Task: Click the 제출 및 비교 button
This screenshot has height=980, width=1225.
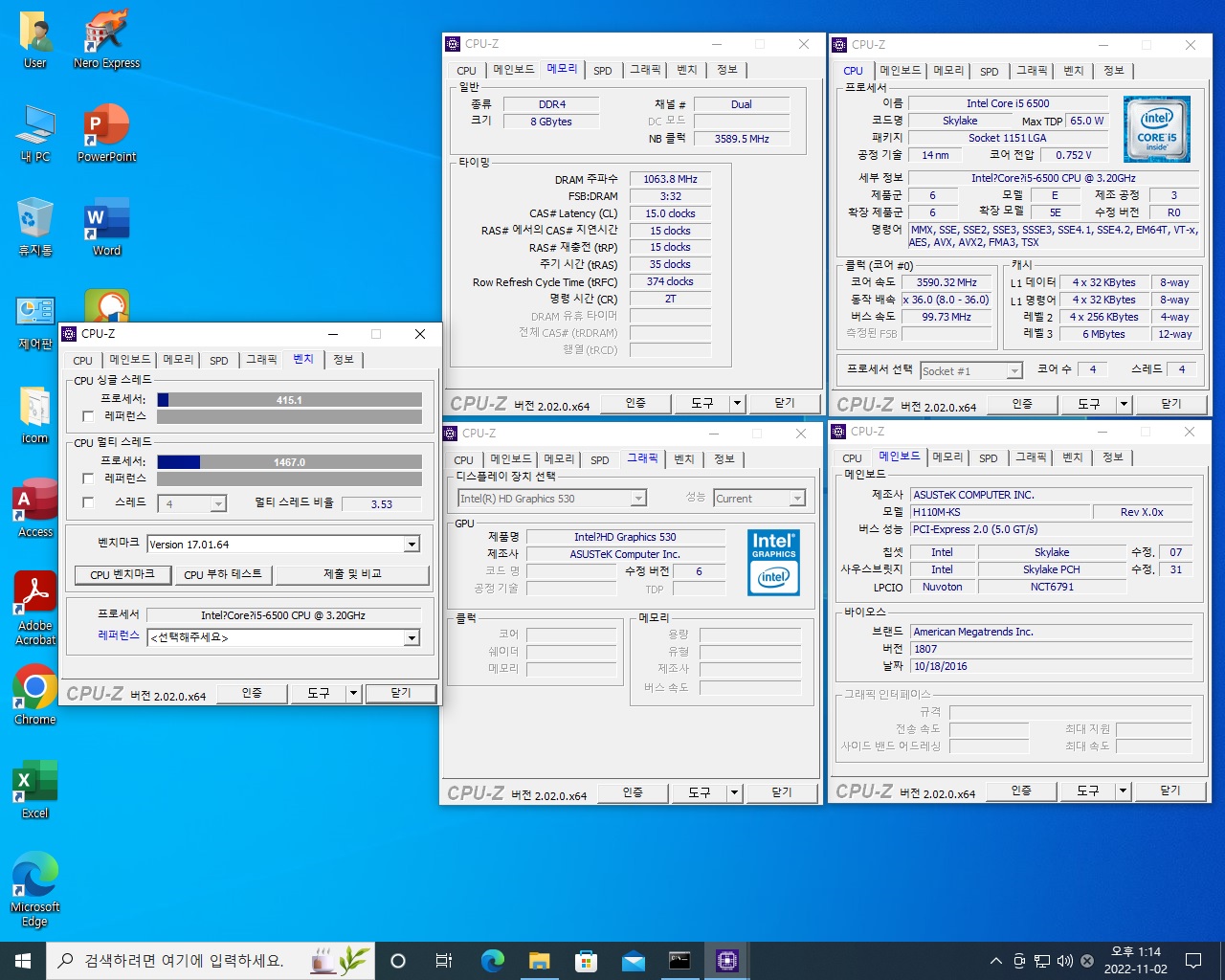Action: pyautogui.click(x=352, y=574)
